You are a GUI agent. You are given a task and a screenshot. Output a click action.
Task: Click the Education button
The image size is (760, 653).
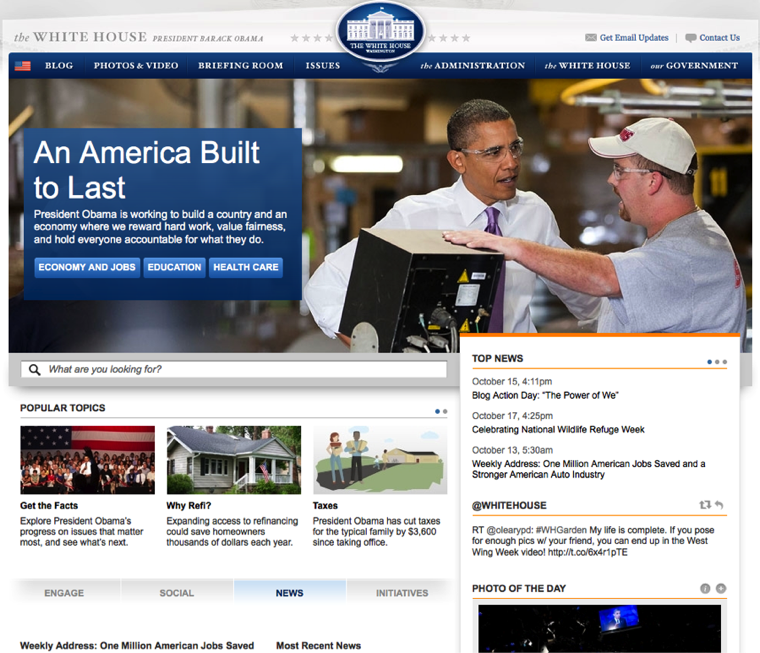tap(174, 268)
